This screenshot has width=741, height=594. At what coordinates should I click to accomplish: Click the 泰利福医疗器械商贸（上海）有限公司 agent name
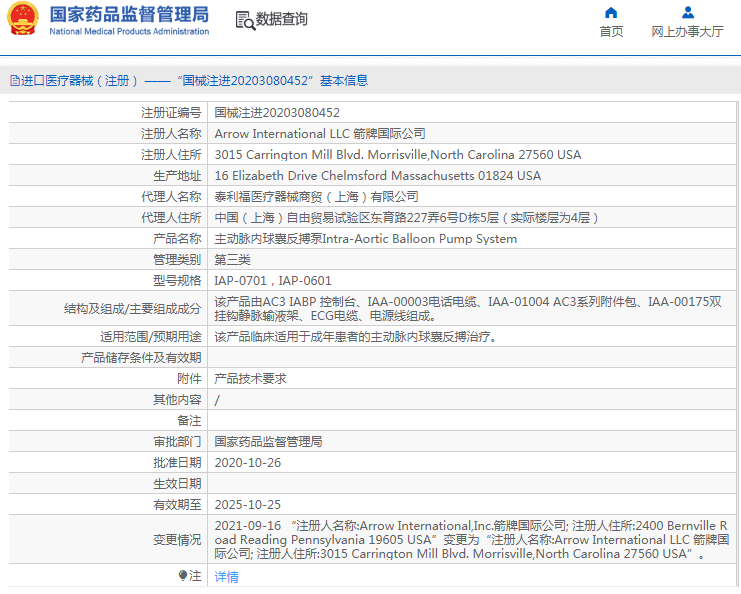[317, 197]
